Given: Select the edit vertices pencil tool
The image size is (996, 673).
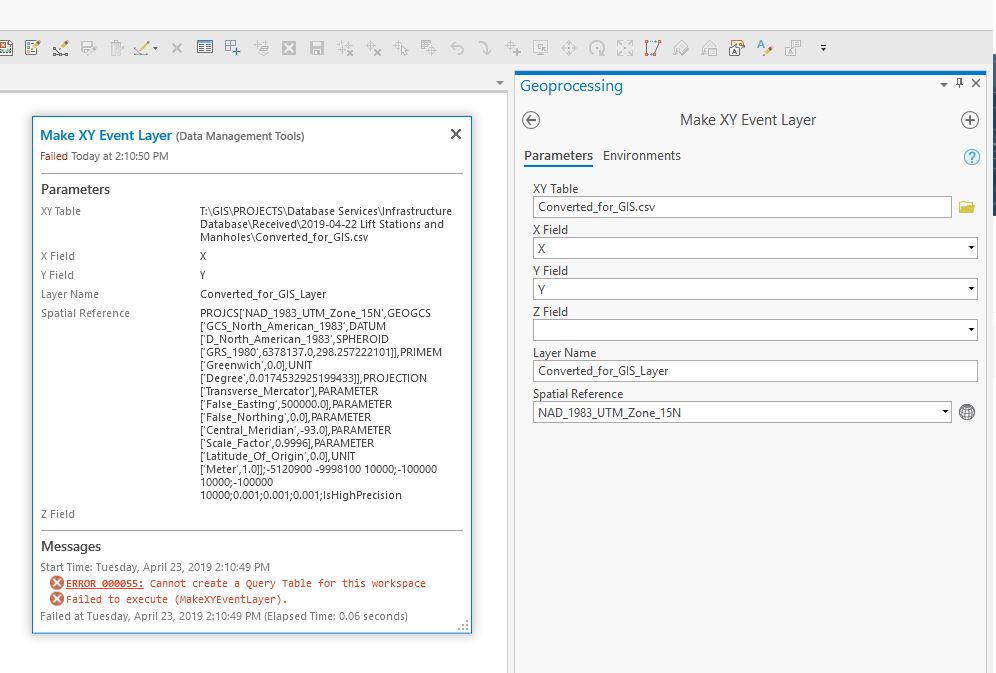Looking at the screenshot, I should [x=60, y=48].
